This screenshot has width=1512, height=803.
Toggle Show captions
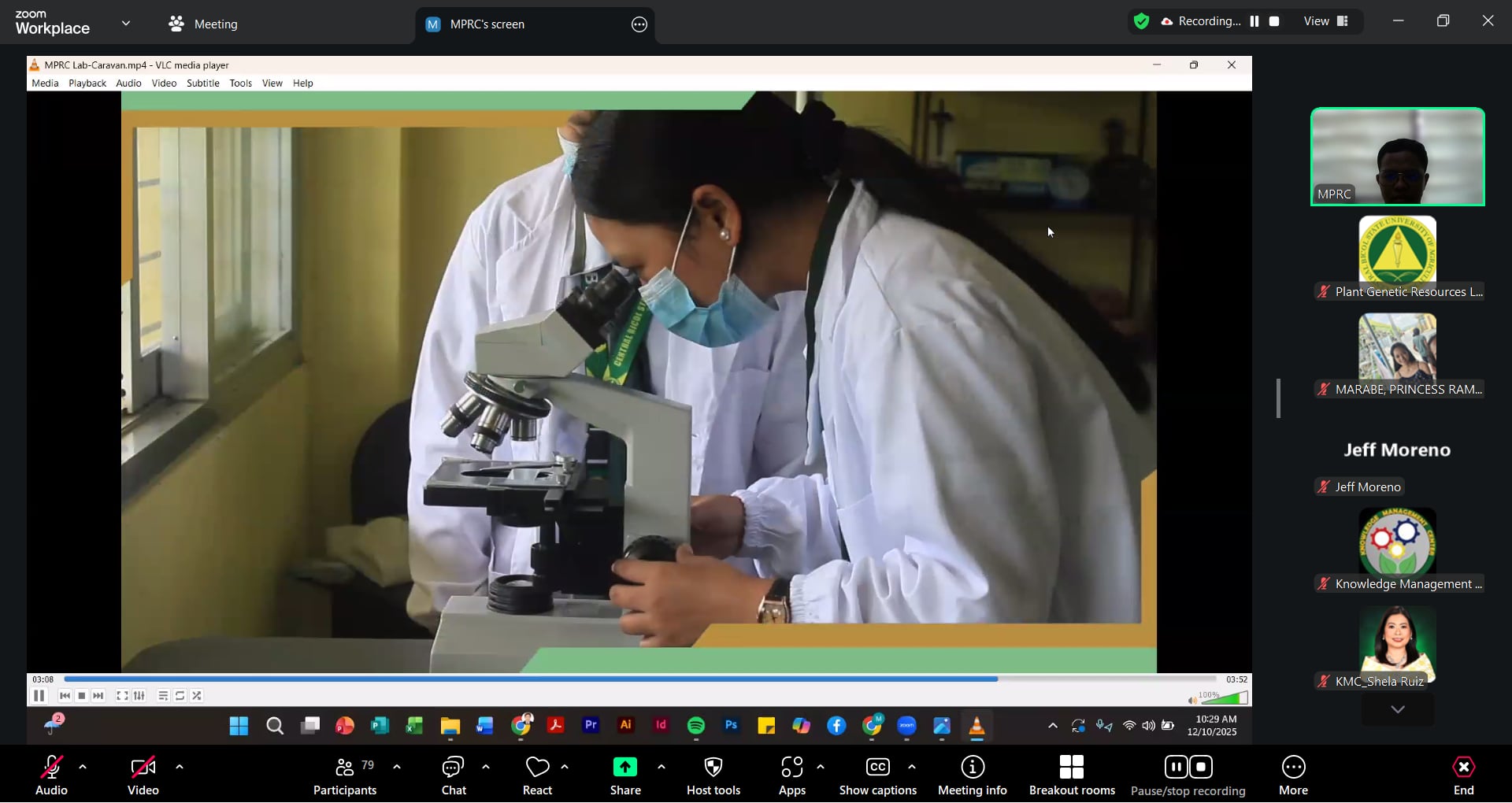(877, 776)
